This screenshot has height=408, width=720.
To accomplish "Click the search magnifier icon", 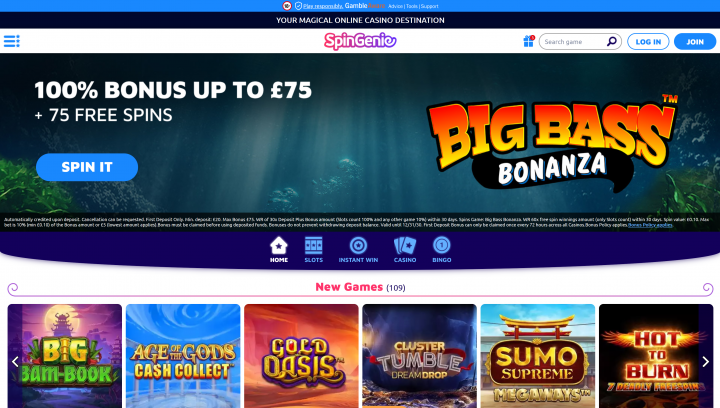I will (611, 41).
